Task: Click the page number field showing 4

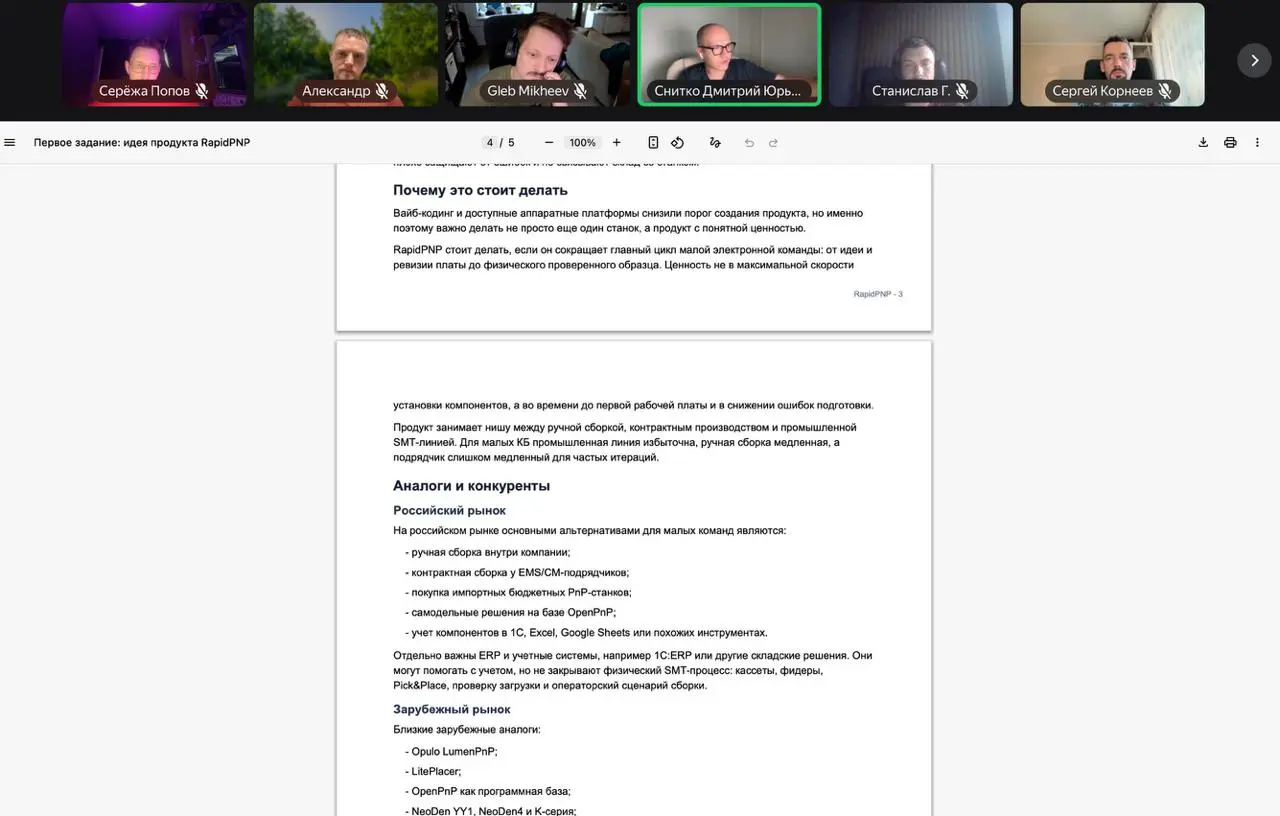Action: click(x=490, y=143)
